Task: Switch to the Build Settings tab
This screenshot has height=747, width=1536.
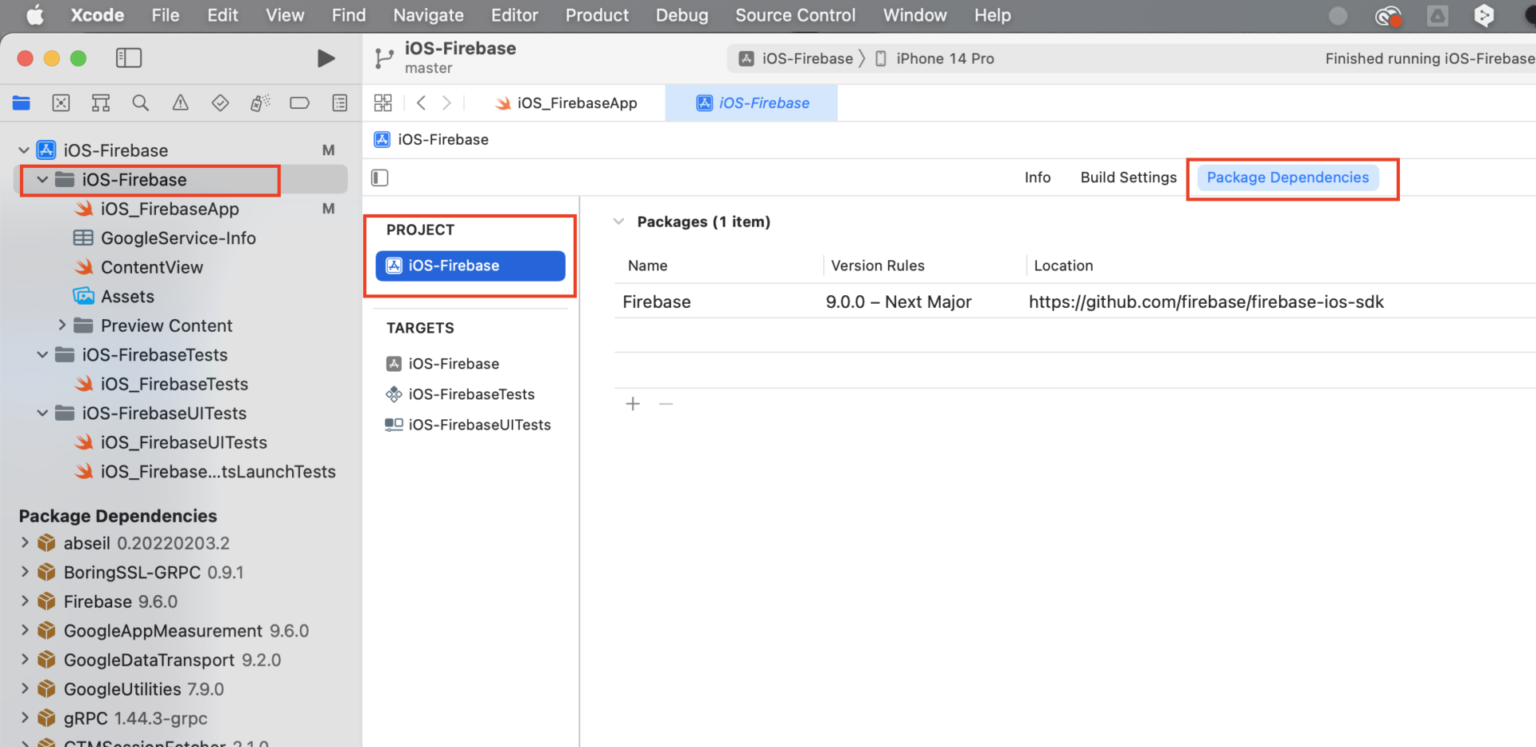Action: pos(1128,178)
